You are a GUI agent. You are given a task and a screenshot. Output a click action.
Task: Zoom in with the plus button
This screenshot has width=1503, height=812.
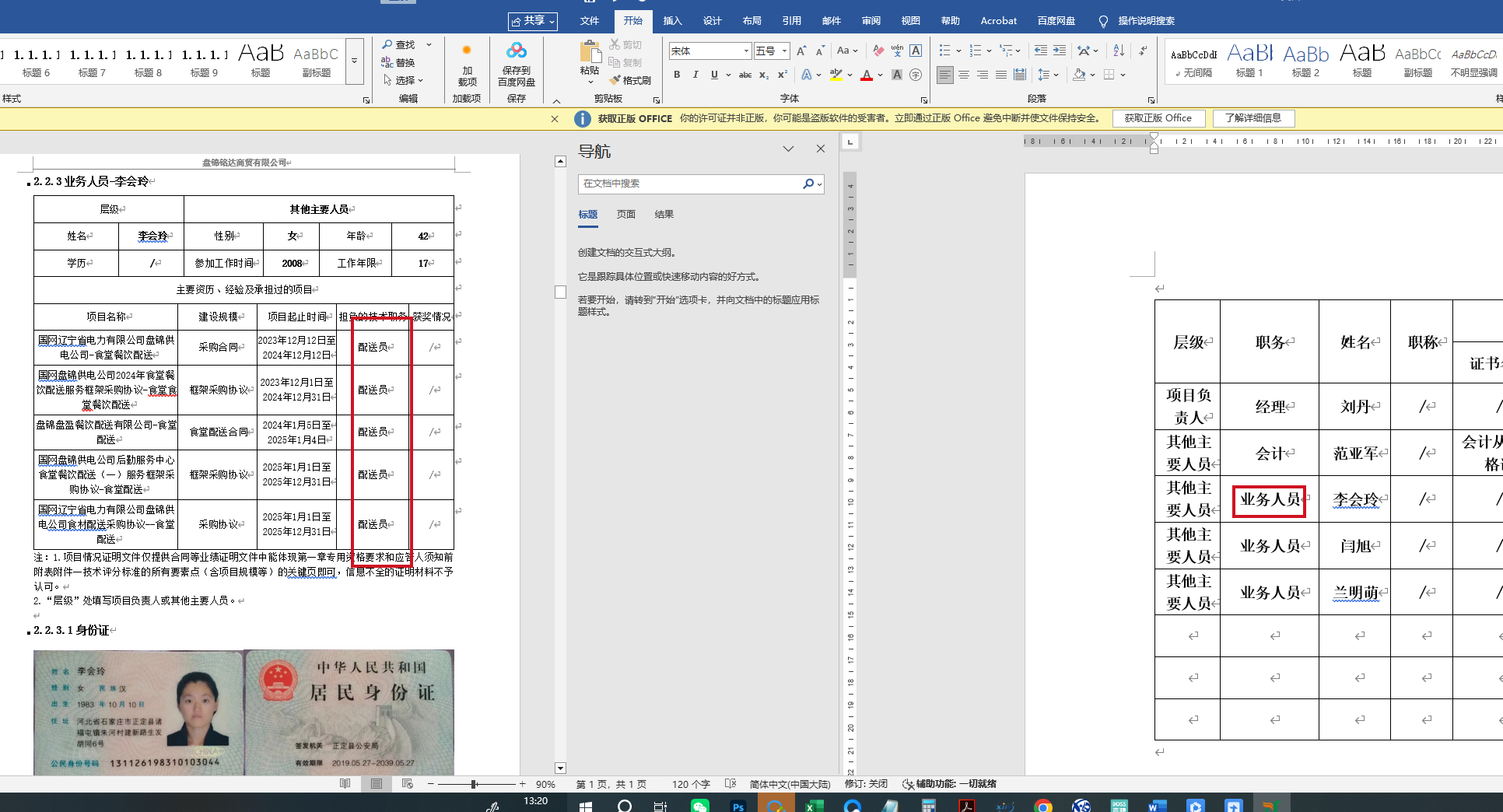click(522, 784)
